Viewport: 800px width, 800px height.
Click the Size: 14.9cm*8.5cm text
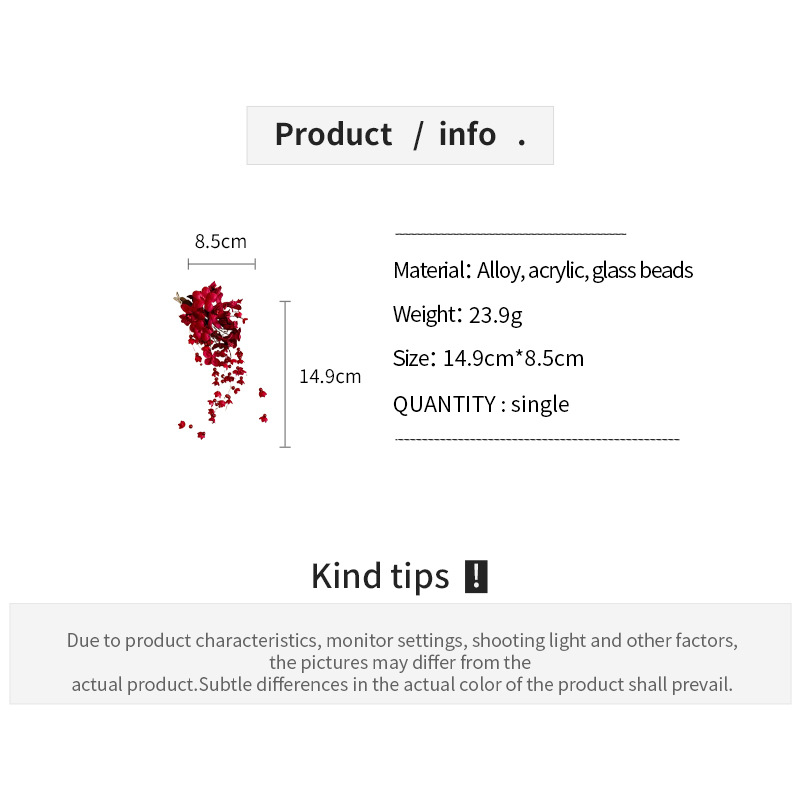tap(488, 358)
